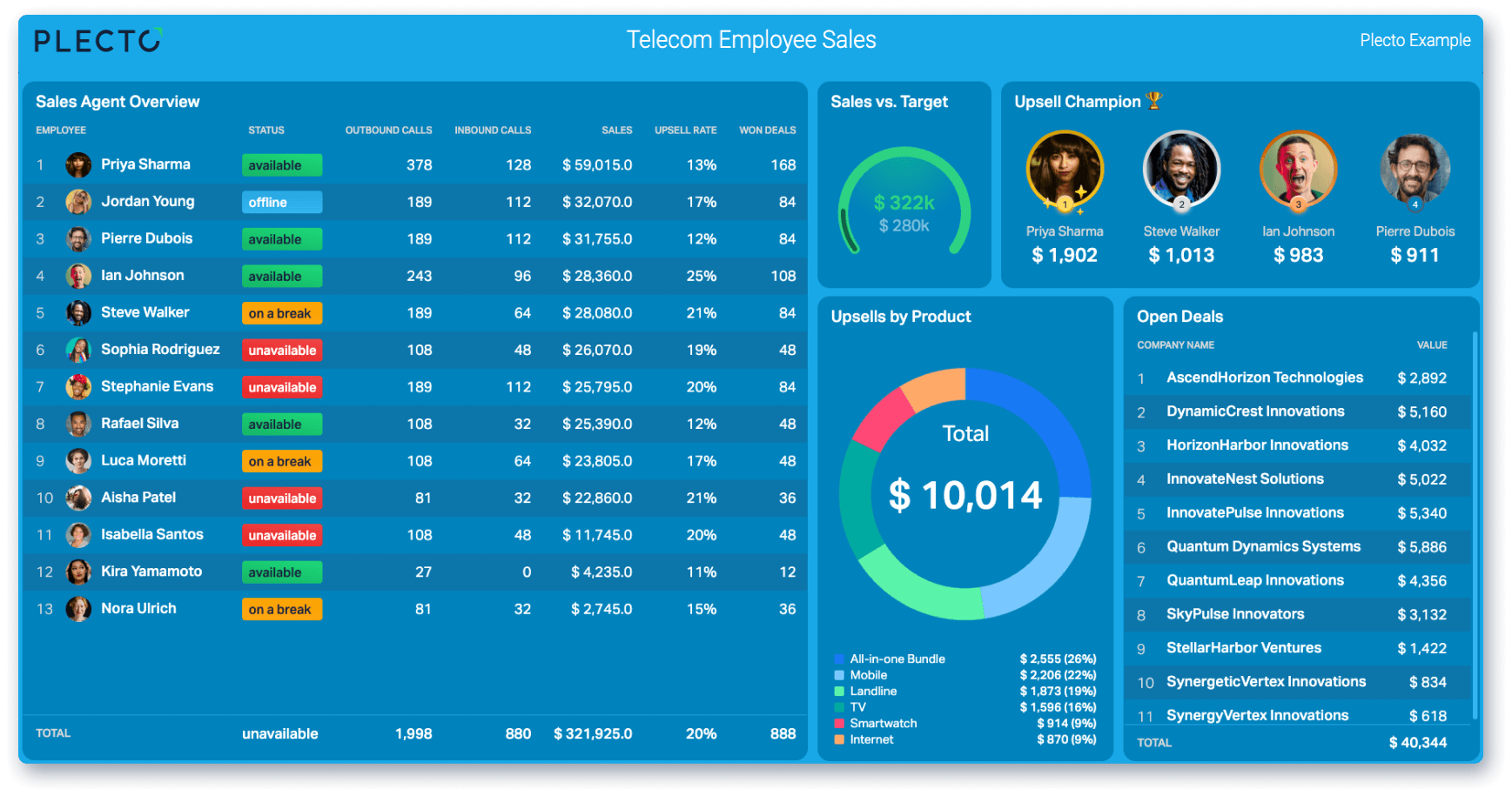Click Ian Johnson's champion photo
This screenshot has height=796, width=1512.
[x=1298, y=170]
